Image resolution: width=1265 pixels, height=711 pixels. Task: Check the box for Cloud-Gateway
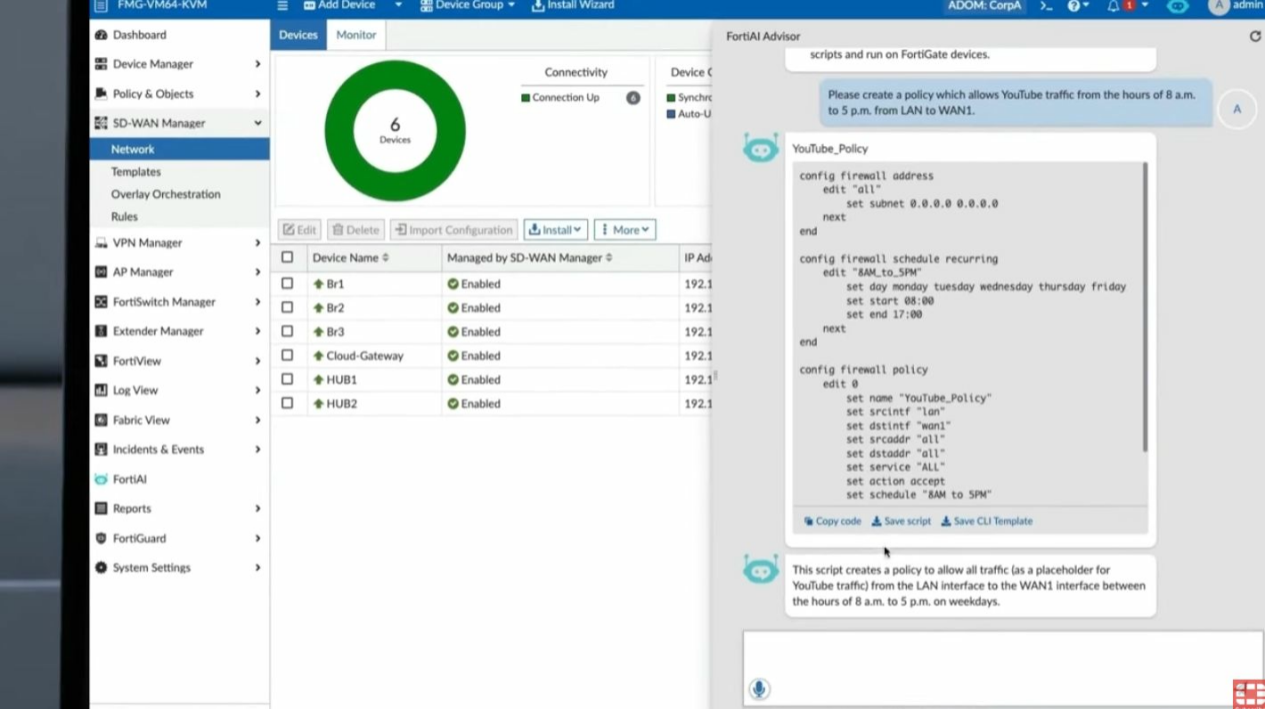coord(287,356)
